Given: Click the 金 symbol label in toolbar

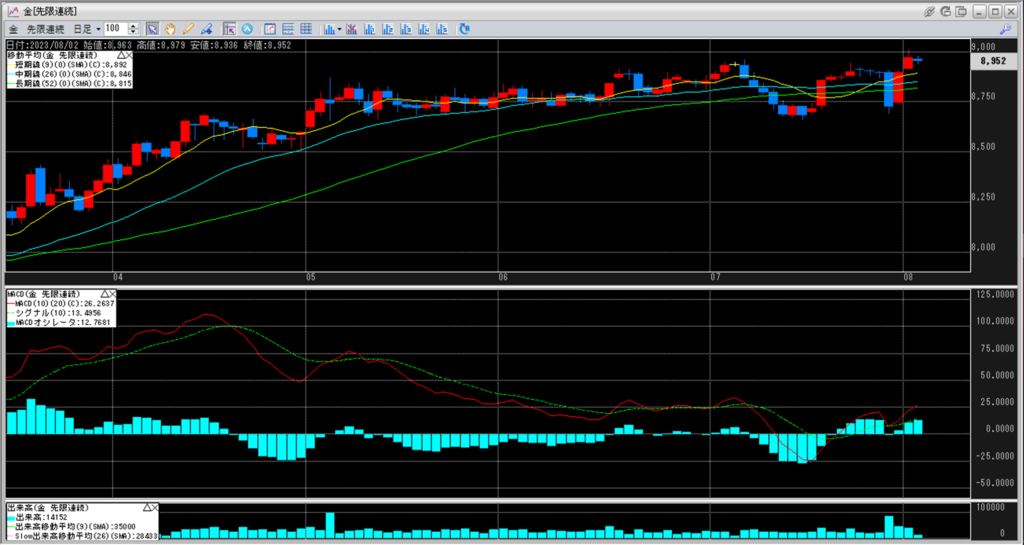Looking at the screenshot, I should pos(13,29).
